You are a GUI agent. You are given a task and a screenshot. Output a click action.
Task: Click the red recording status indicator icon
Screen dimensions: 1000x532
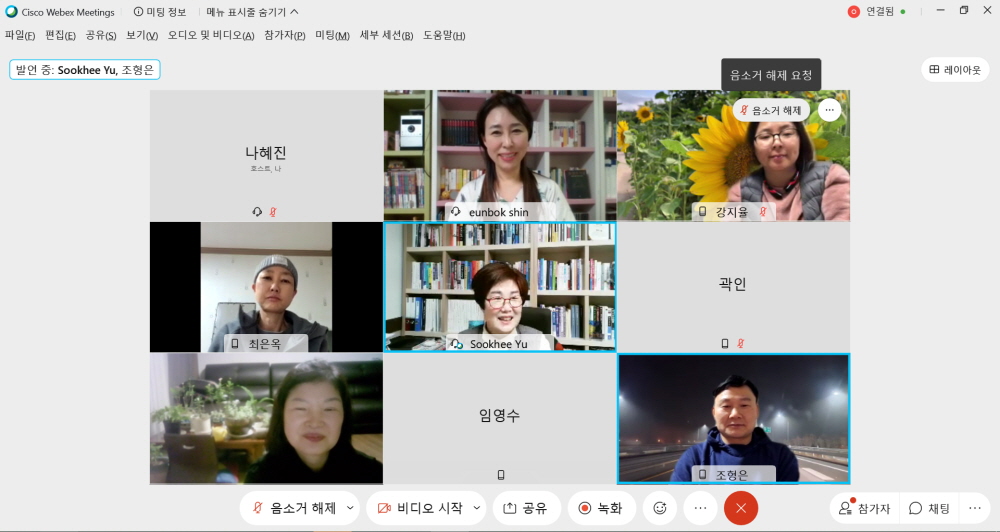(x=853, y=11)
